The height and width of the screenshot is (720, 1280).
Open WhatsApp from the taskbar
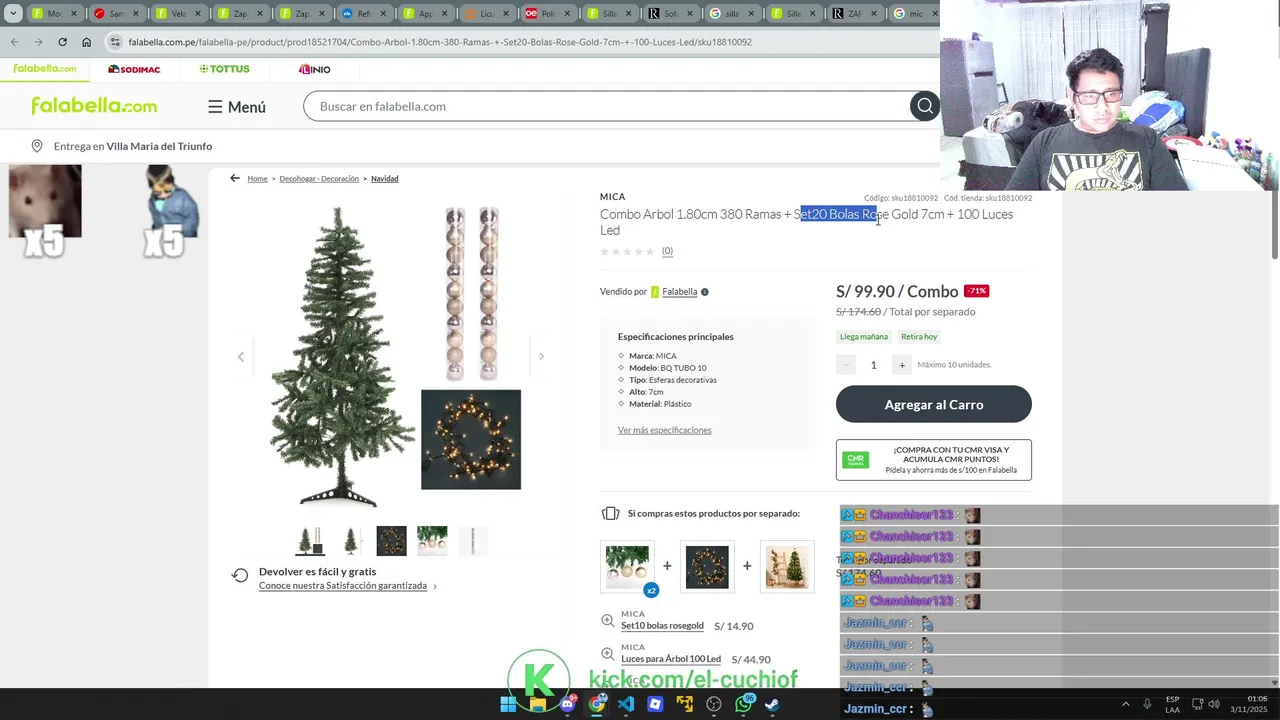coord(743,704)
